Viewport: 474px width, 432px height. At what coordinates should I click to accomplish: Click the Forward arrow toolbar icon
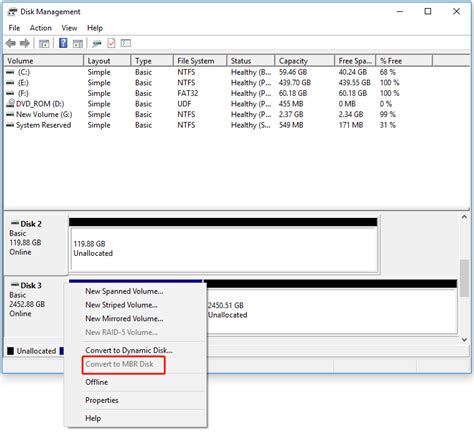coord(25,43)
